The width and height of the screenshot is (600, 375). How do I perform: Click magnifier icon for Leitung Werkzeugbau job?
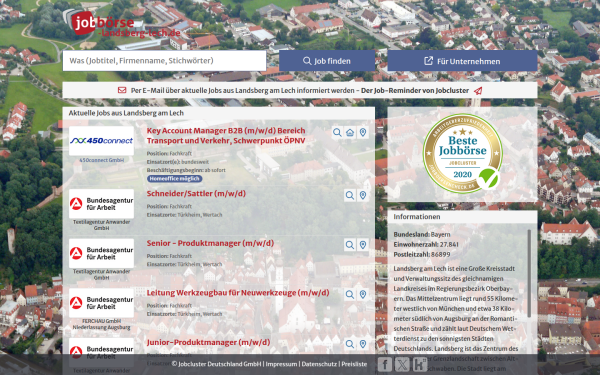[350, 295]
